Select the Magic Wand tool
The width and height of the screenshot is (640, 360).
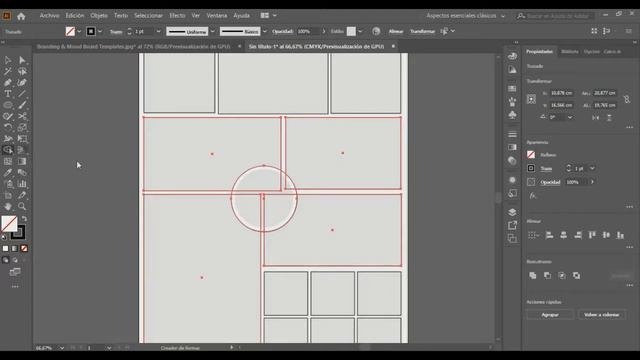click(x=8, y=71)
